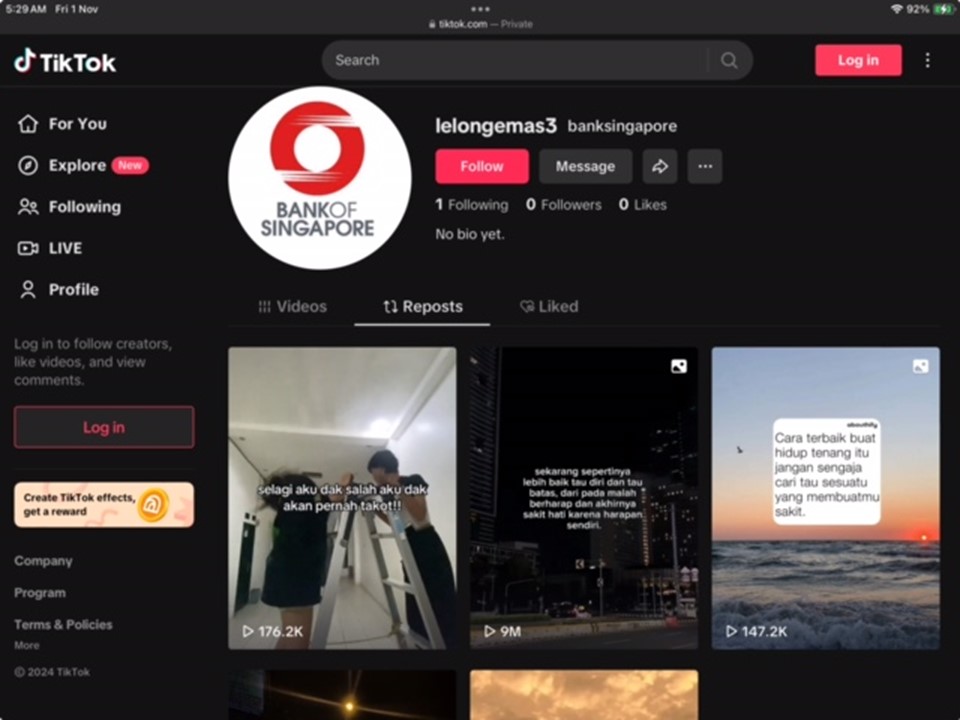The image size is (960, 720).
Task: Share the lelongemas3 profile via arrow icon
Action: [x=659, y=166]
